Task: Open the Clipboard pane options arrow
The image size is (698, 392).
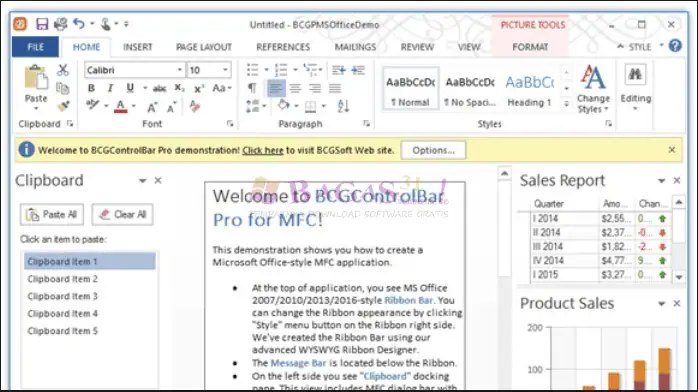Action: (x=142, y=181)
